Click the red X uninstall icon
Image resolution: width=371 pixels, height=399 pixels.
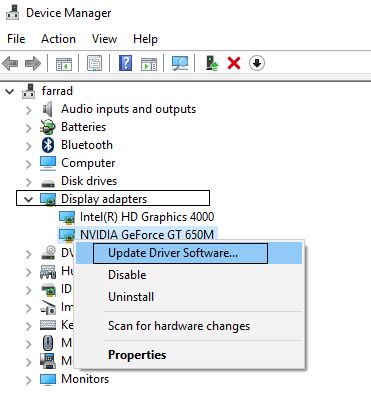coord(234,63)
